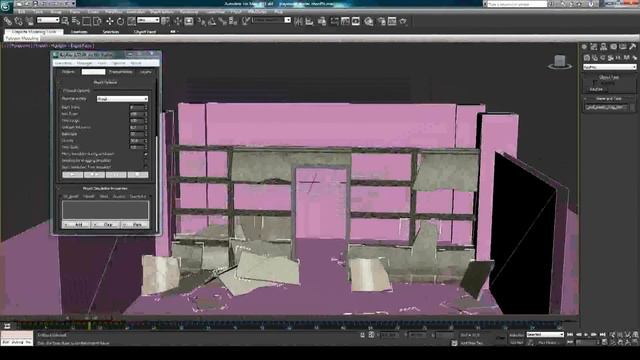Screen dimensions: 640x360
Task: Toggle Angle Snap in the toolbar
Action: tap(212, 21)
